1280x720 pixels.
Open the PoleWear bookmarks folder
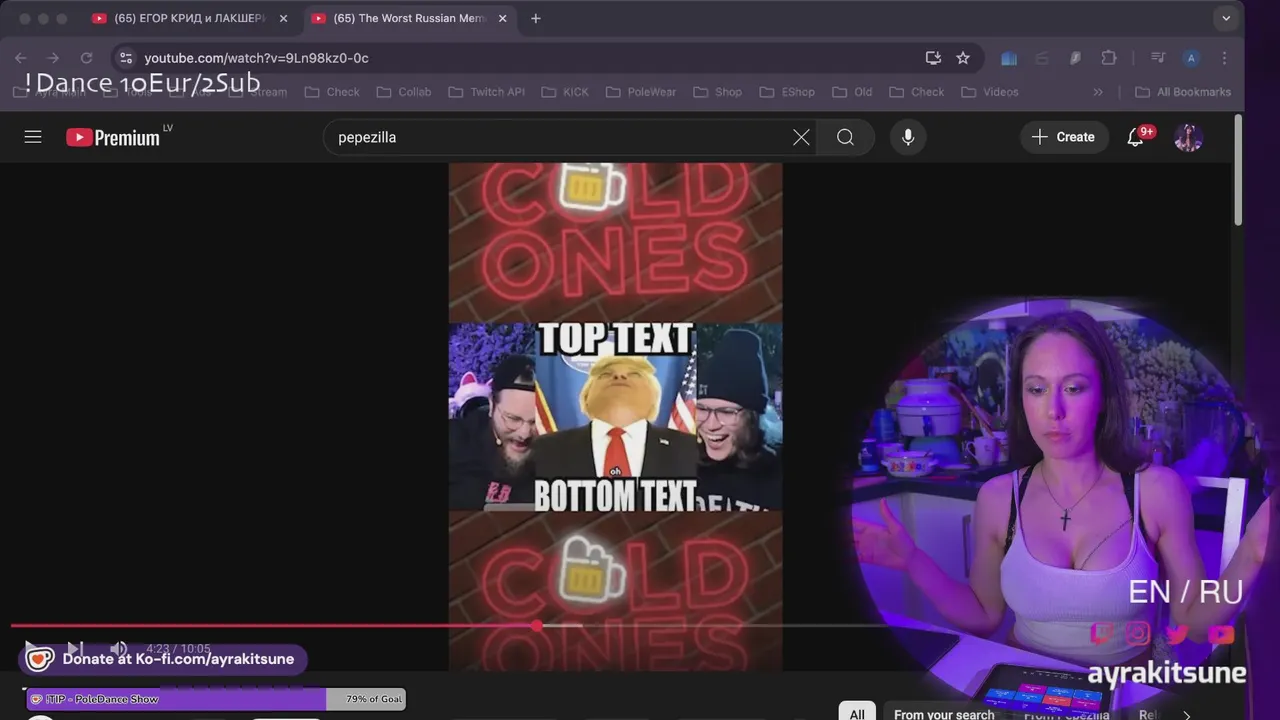point(641,92)
